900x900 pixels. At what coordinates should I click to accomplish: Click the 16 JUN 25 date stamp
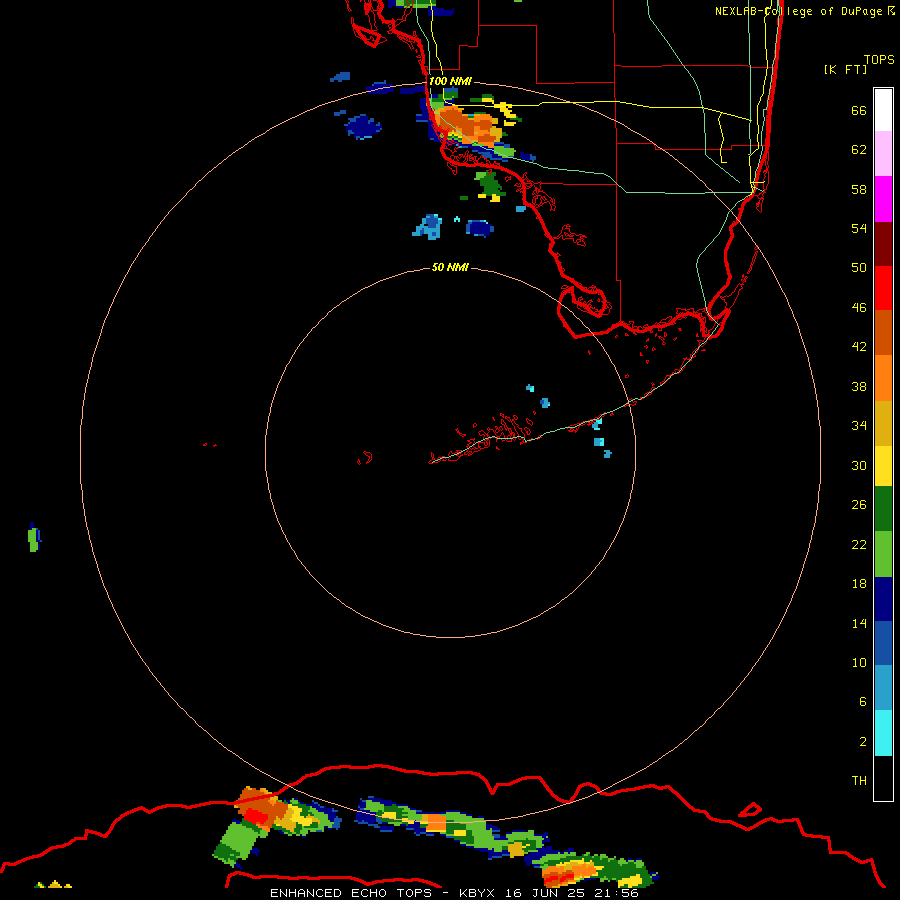(x=548, y=893)
